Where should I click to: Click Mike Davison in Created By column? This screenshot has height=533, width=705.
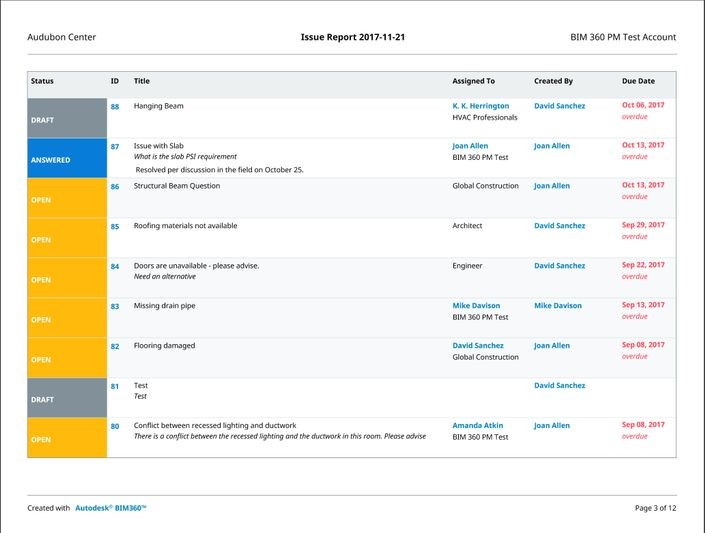pyautogui.click(x=558, y=306)
